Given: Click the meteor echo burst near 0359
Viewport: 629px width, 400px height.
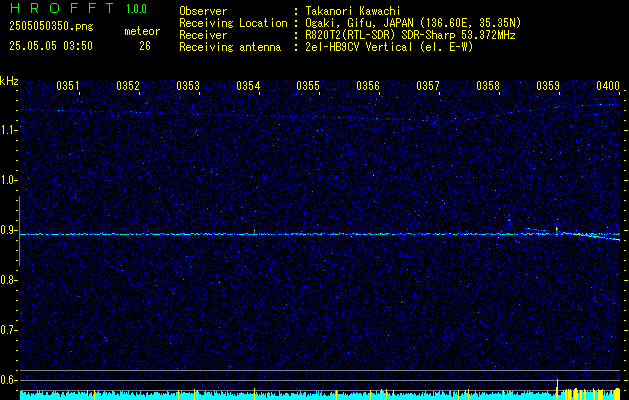Looking at the screenshot, I should [557, 229].
